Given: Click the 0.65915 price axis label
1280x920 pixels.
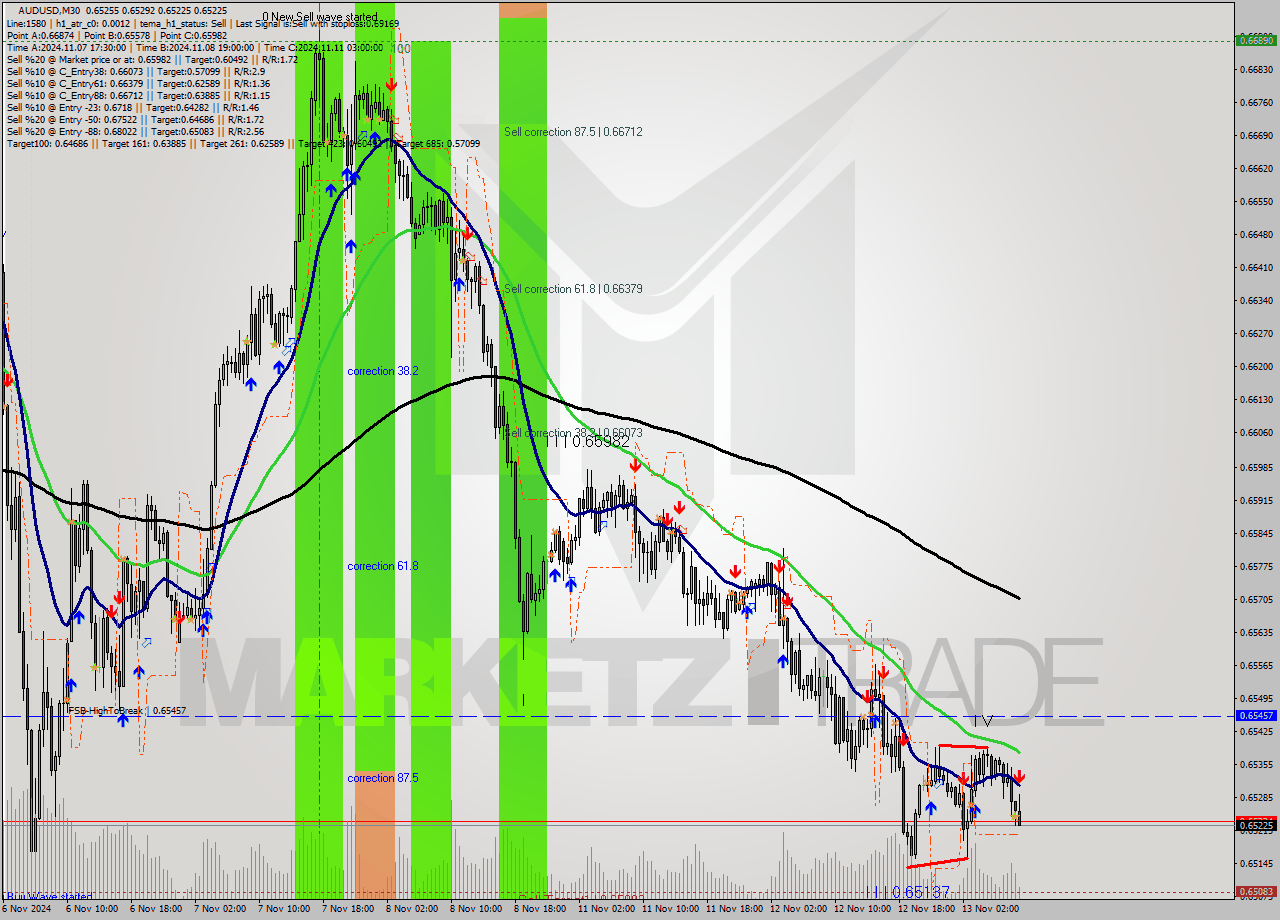Looking at the screenshot, I should pos(1256,500).
